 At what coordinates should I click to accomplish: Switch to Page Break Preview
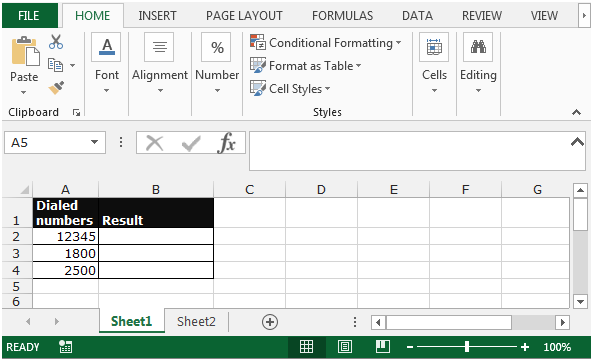383,347
